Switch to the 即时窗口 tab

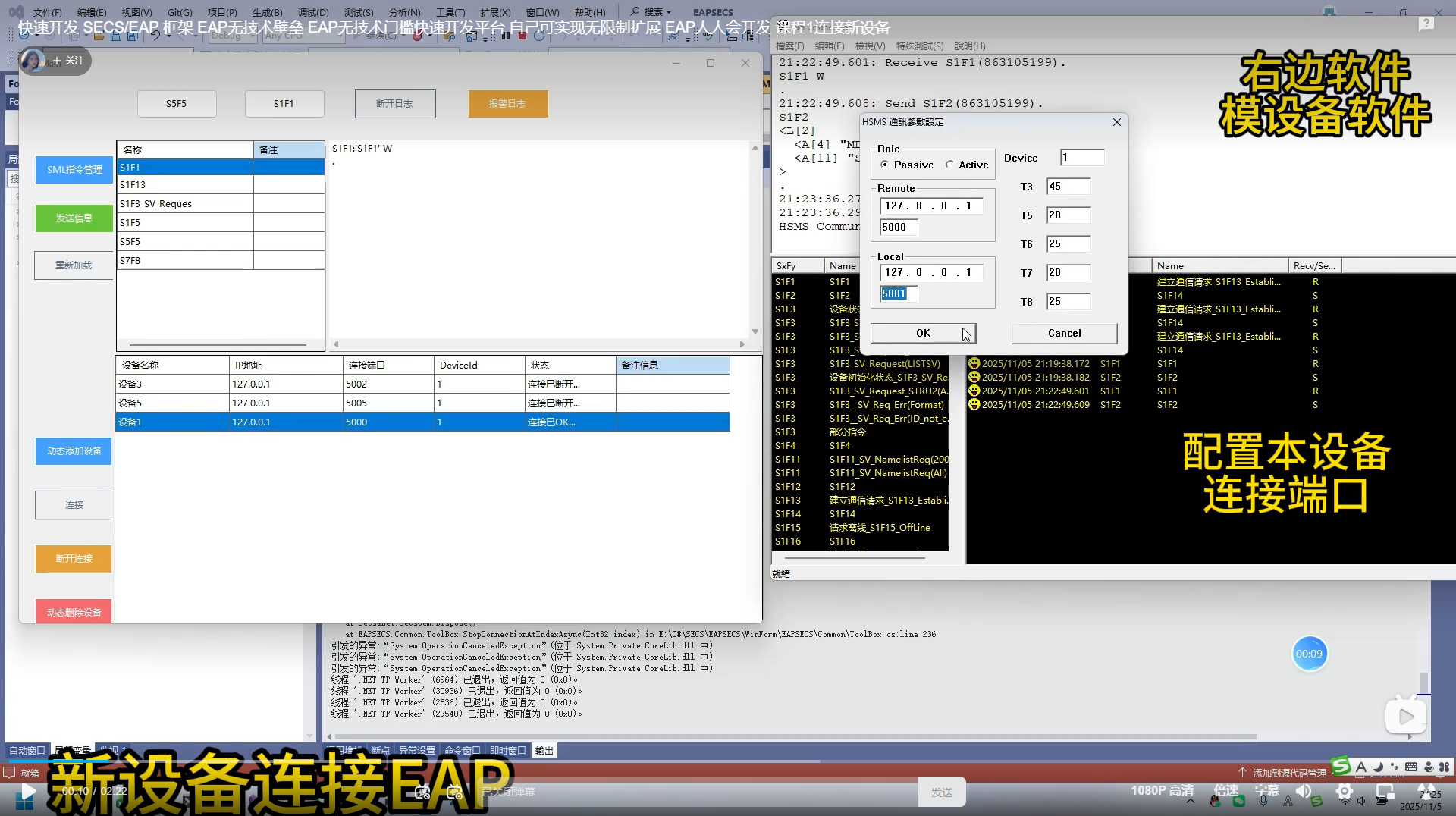507,751
